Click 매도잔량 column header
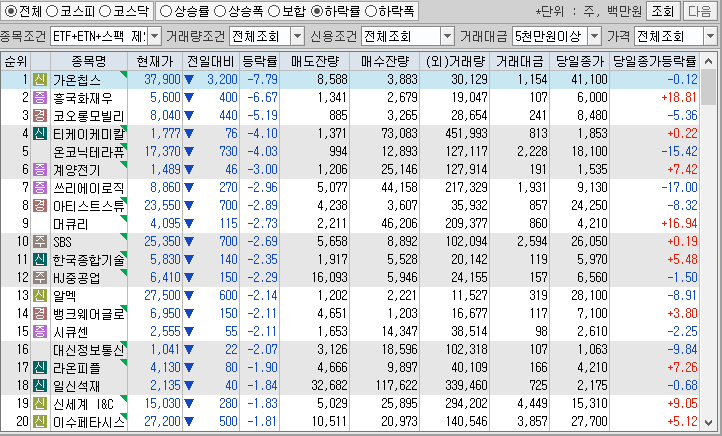 click(315, 61)
